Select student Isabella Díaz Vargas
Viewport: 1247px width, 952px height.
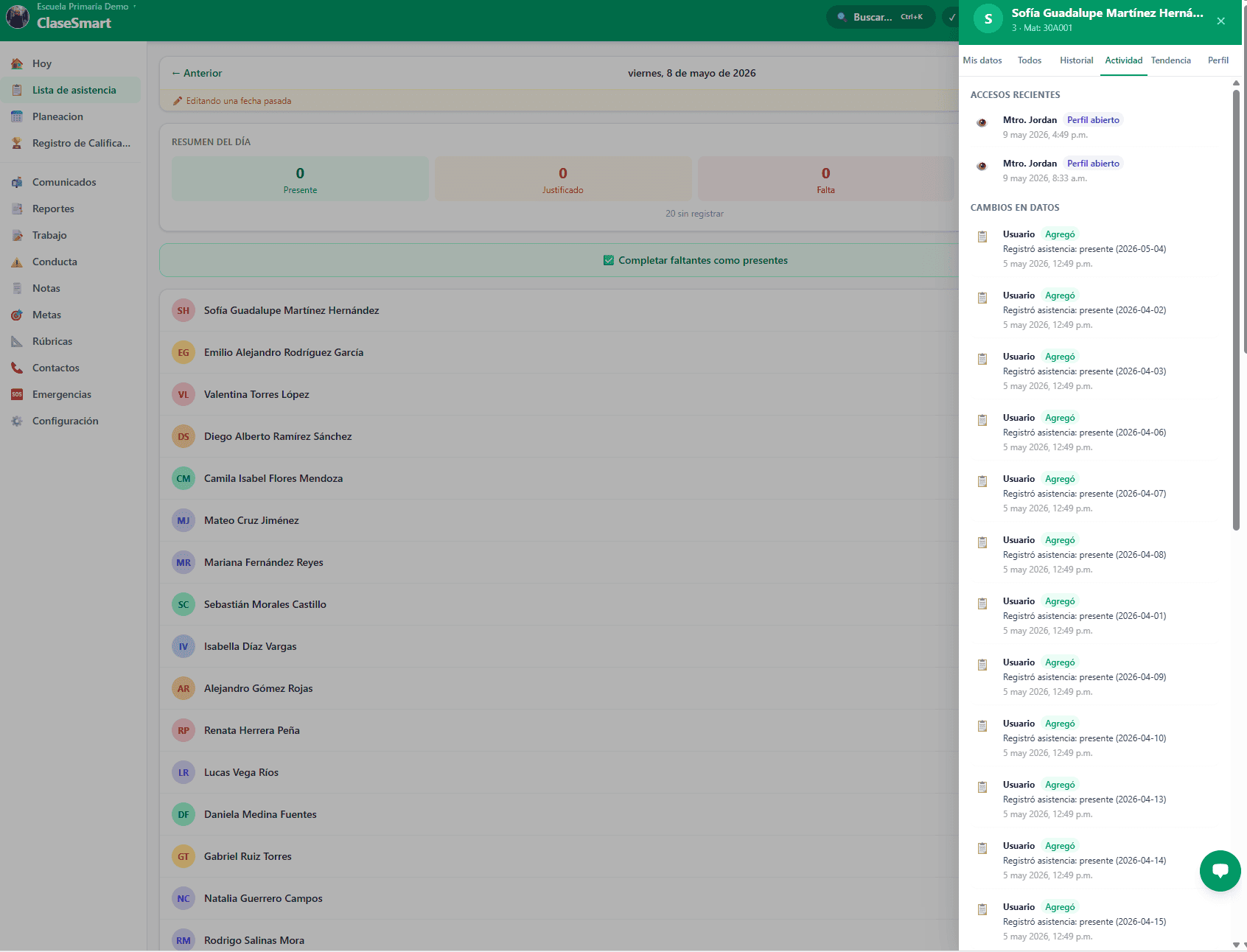tap(559, 646)
